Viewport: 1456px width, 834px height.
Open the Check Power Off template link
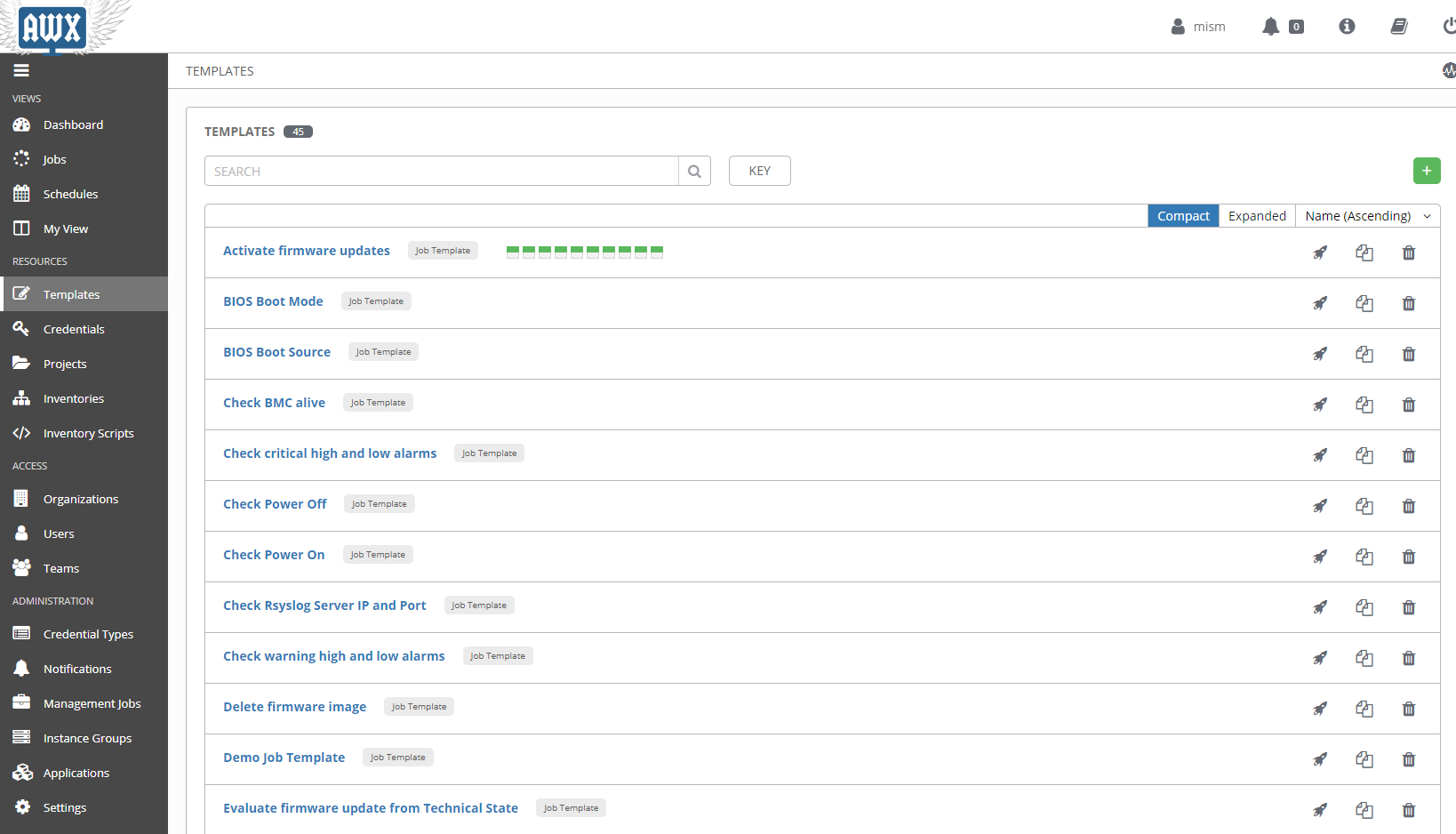click(275, 504)
